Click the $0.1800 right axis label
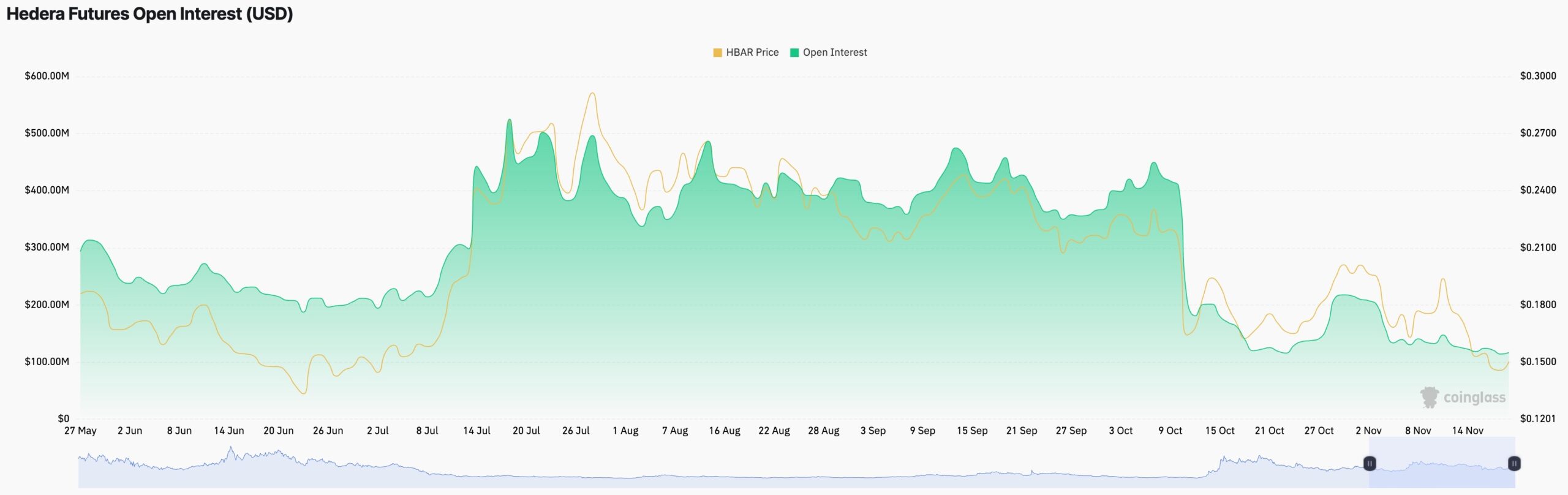The height and width of the screenshot is (495, 1568). pyautogui.click(x=1538, y=304)
